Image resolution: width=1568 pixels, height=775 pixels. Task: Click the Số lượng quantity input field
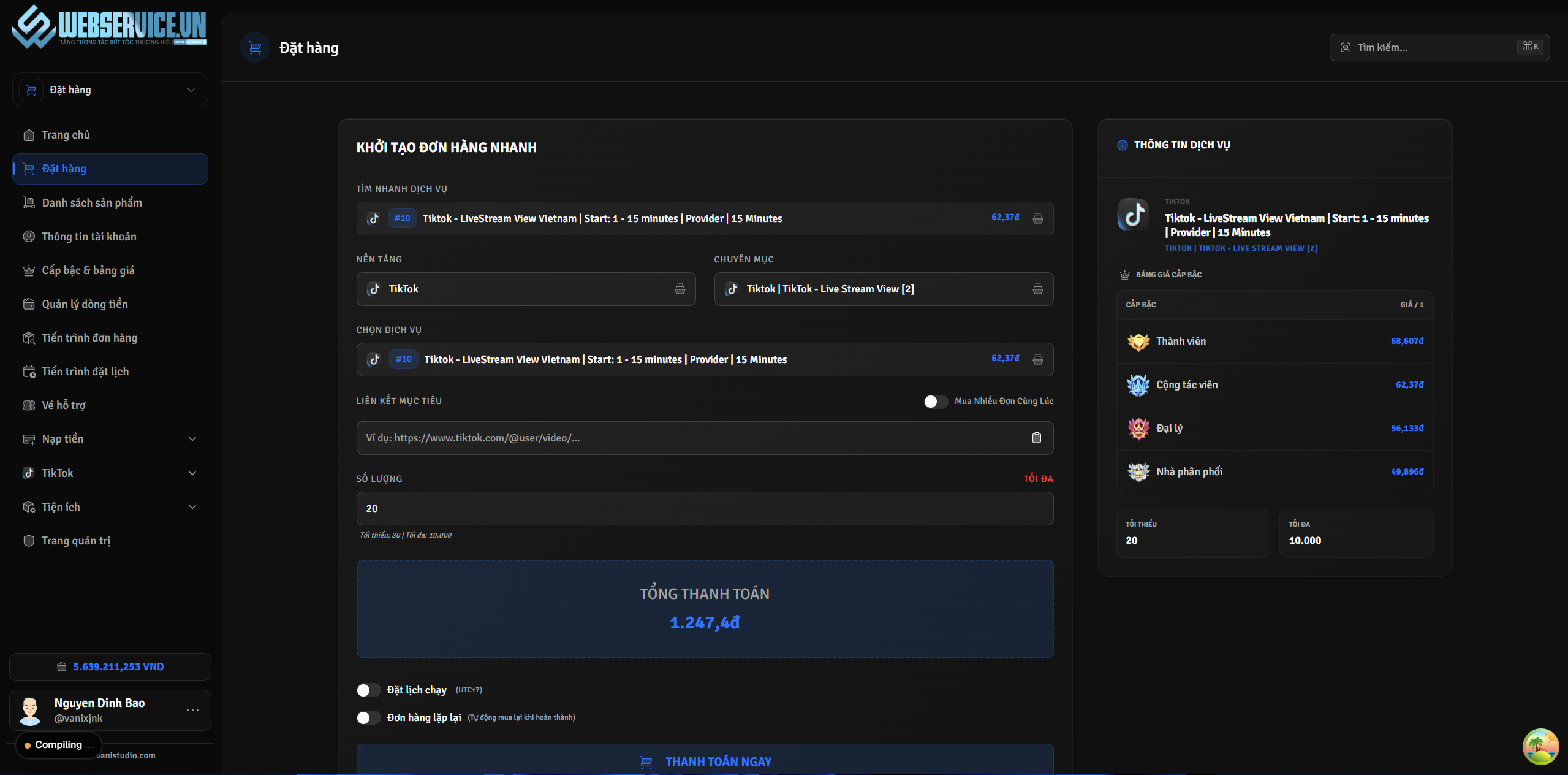coord(705,509)
